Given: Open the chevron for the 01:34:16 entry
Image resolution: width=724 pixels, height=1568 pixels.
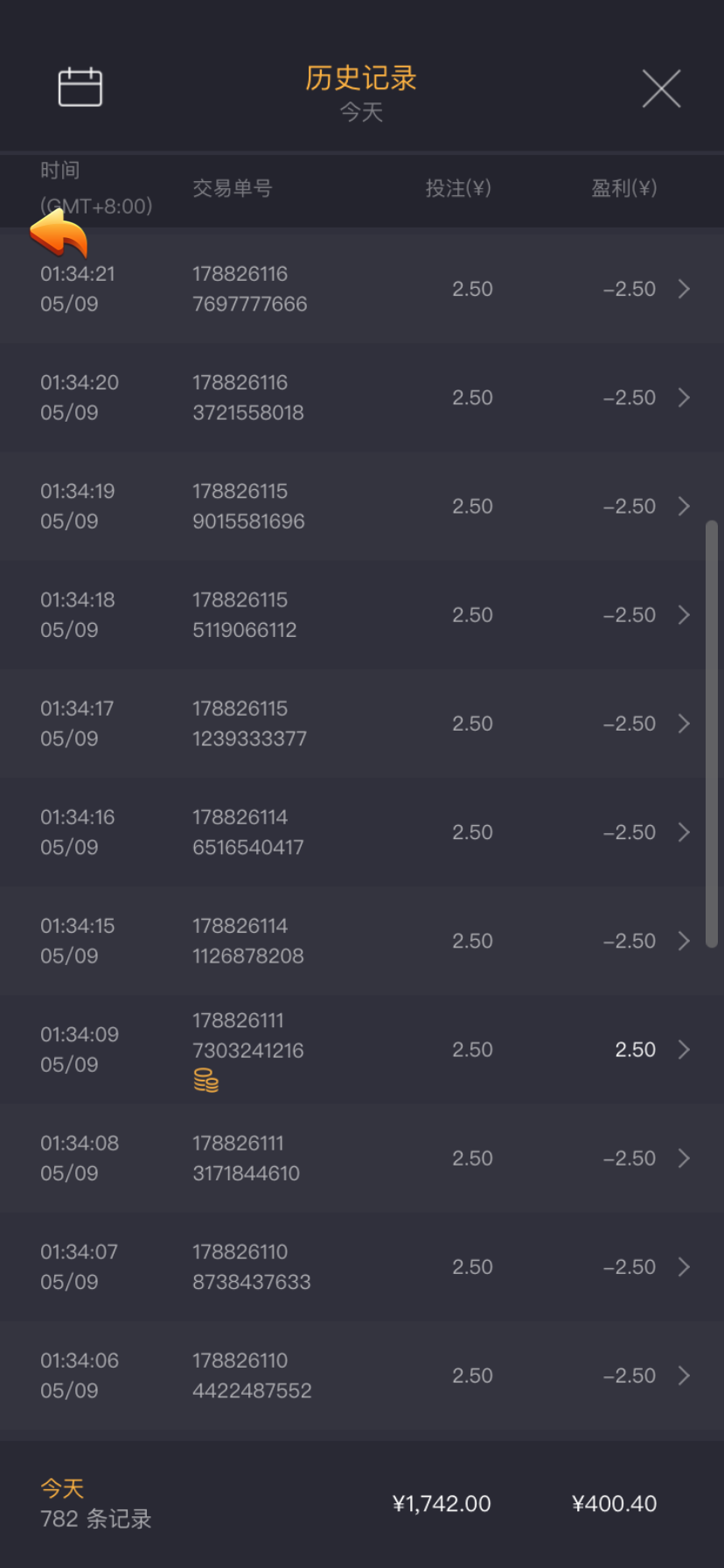Looking at the screenshot, I should click(685, 832).
